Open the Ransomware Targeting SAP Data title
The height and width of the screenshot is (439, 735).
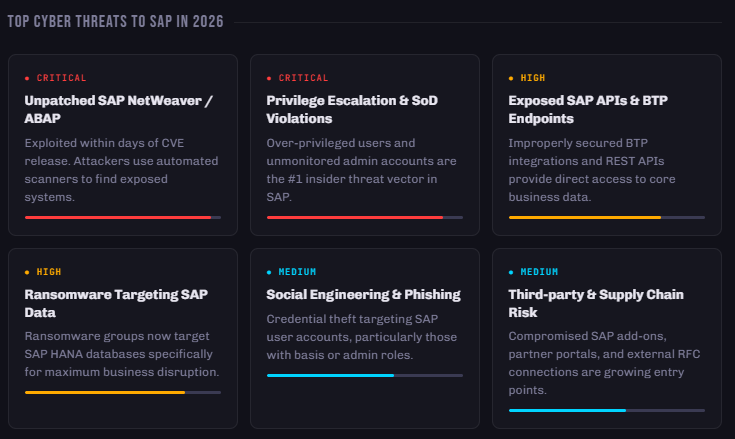click(116, 303)
